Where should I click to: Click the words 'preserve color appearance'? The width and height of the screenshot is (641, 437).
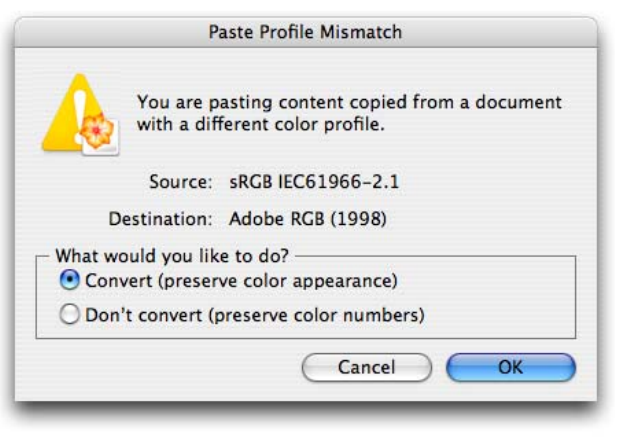[304, 281]
